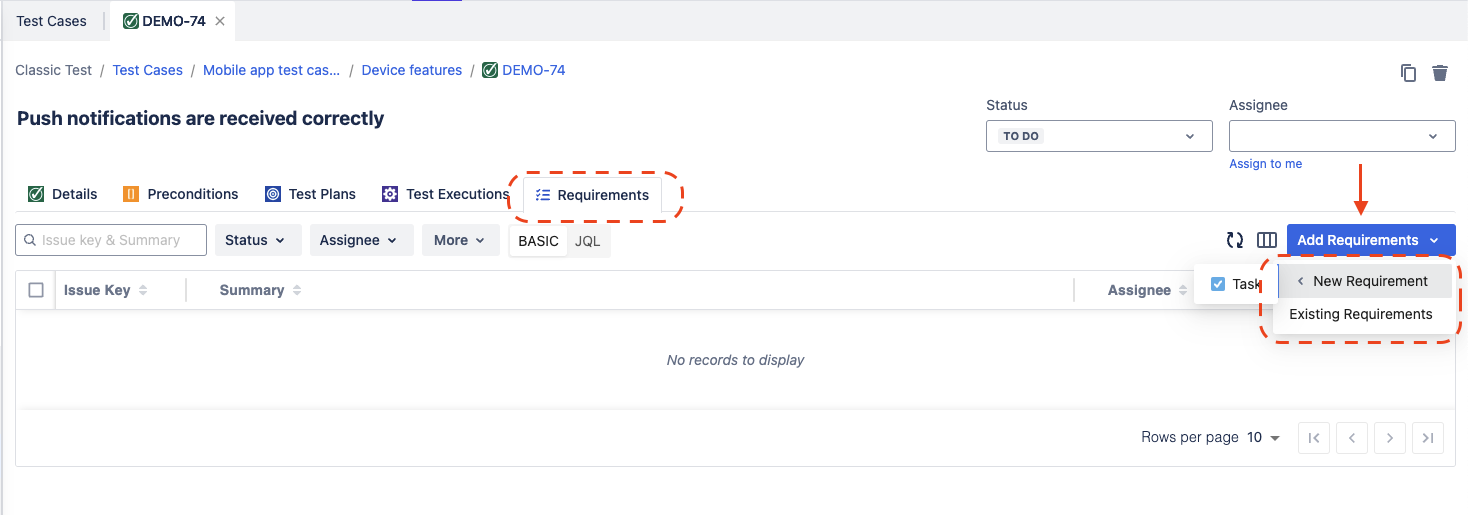Click the Issue key & Summary search field

tap(111, 240)
